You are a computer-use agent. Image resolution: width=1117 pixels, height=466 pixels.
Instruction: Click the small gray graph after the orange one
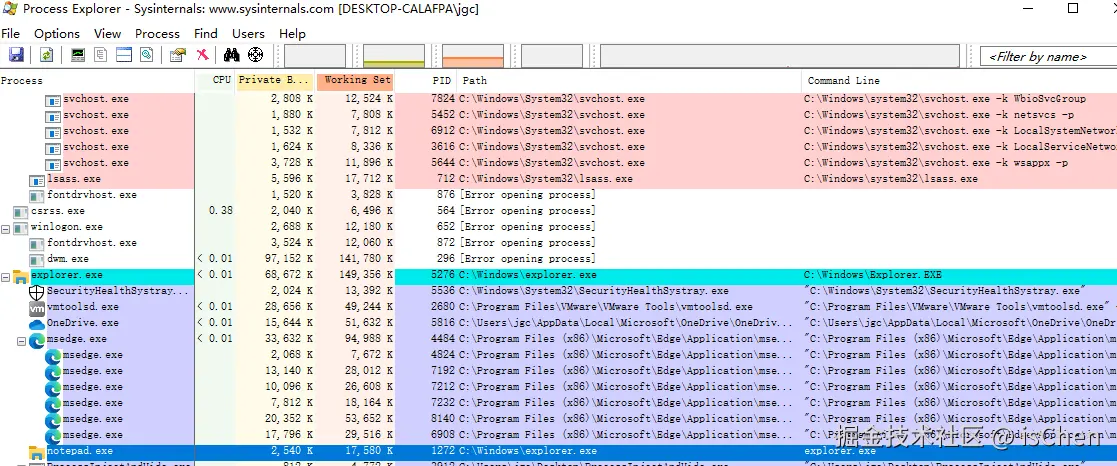(x=552, y=56)
